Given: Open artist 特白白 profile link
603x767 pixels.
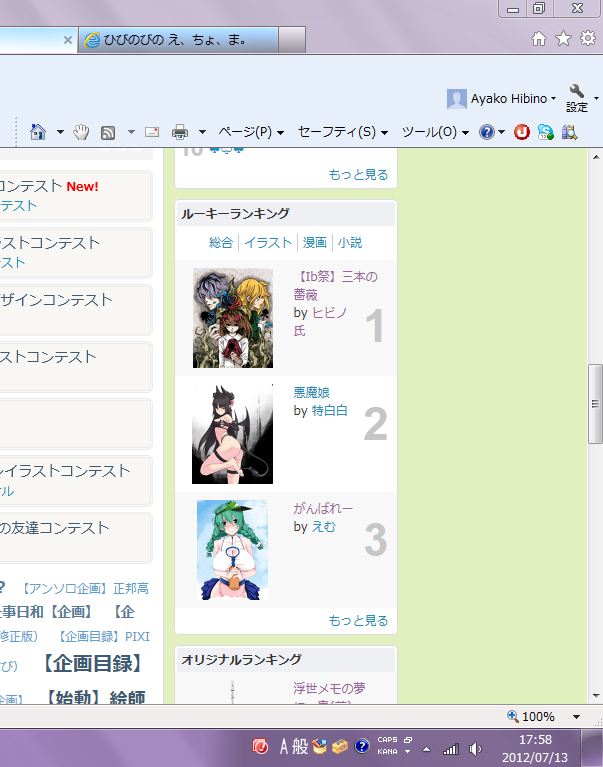Looking at the screenshot, I should 329,410.
